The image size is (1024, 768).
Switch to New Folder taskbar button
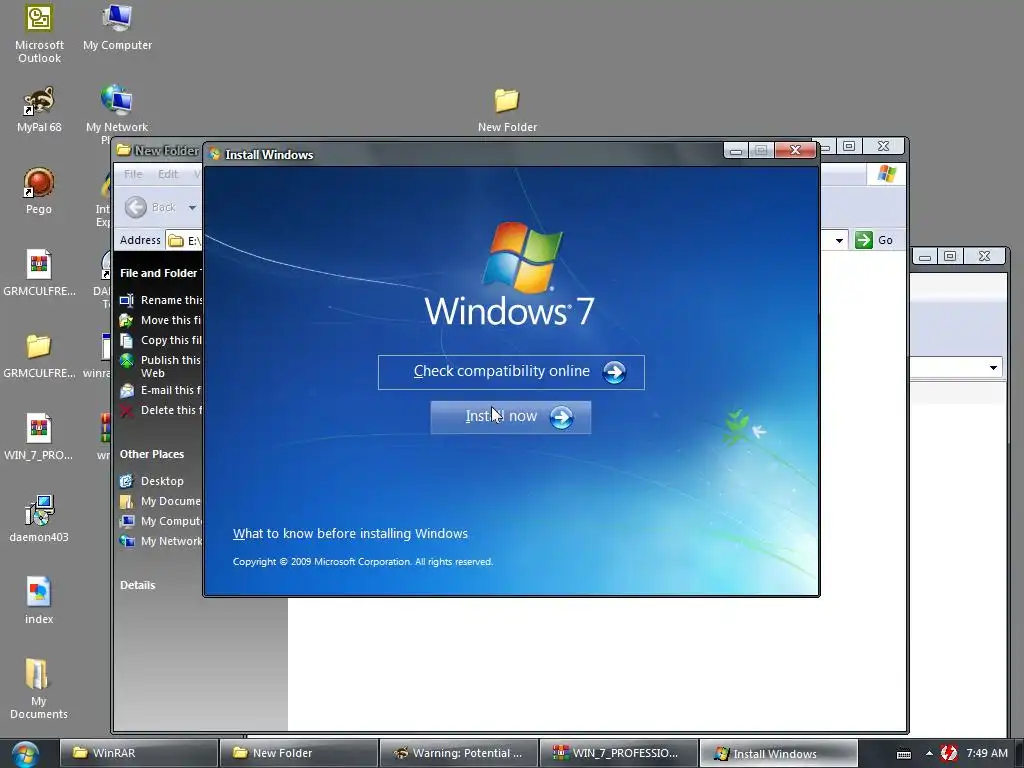(298, 753)
